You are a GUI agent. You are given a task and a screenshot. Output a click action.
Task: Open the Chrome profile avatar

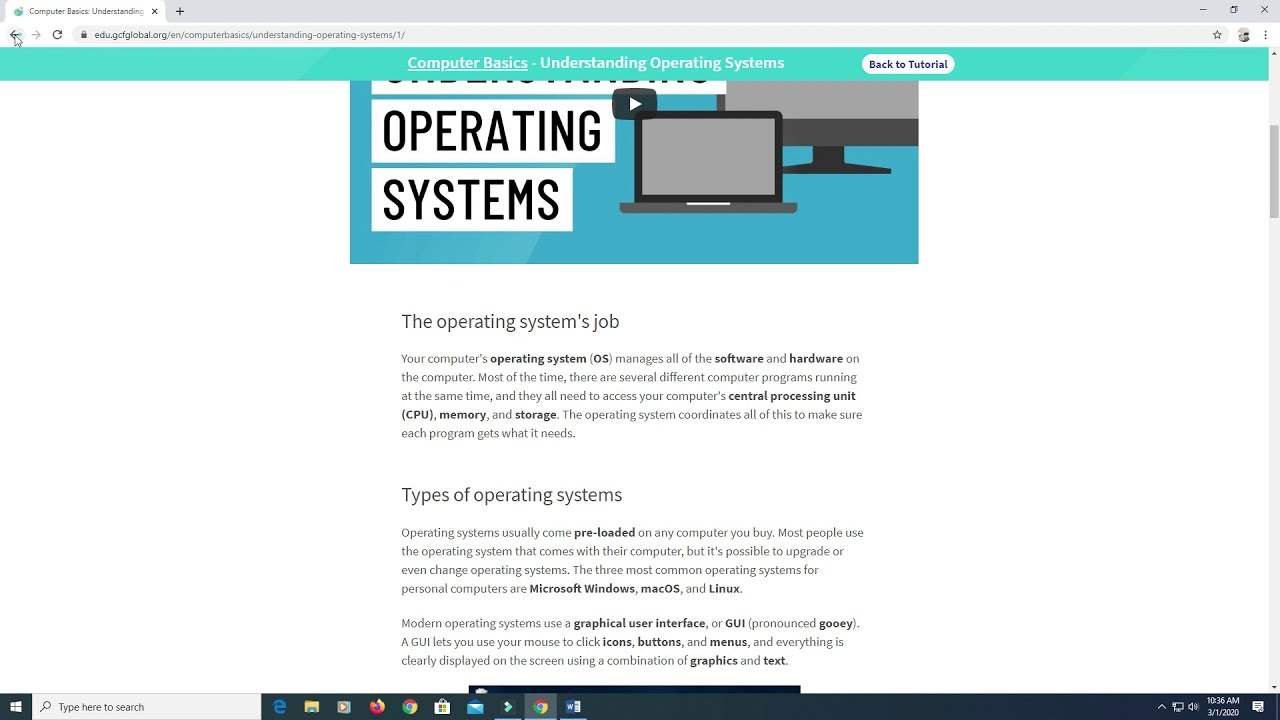[x=1244, y=35]
